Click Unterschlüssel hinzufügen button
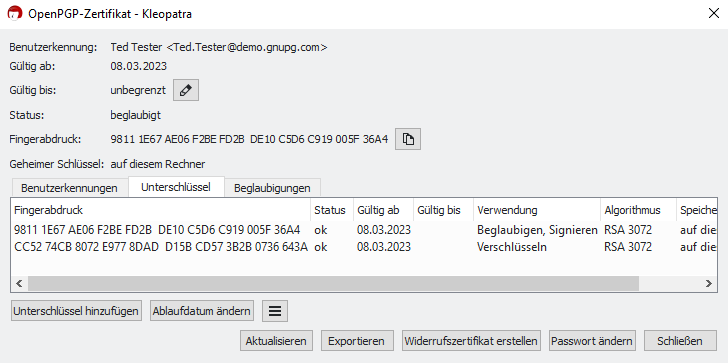Image resolution: width=728 pixels, height=363 pixels. coord(76,311)
